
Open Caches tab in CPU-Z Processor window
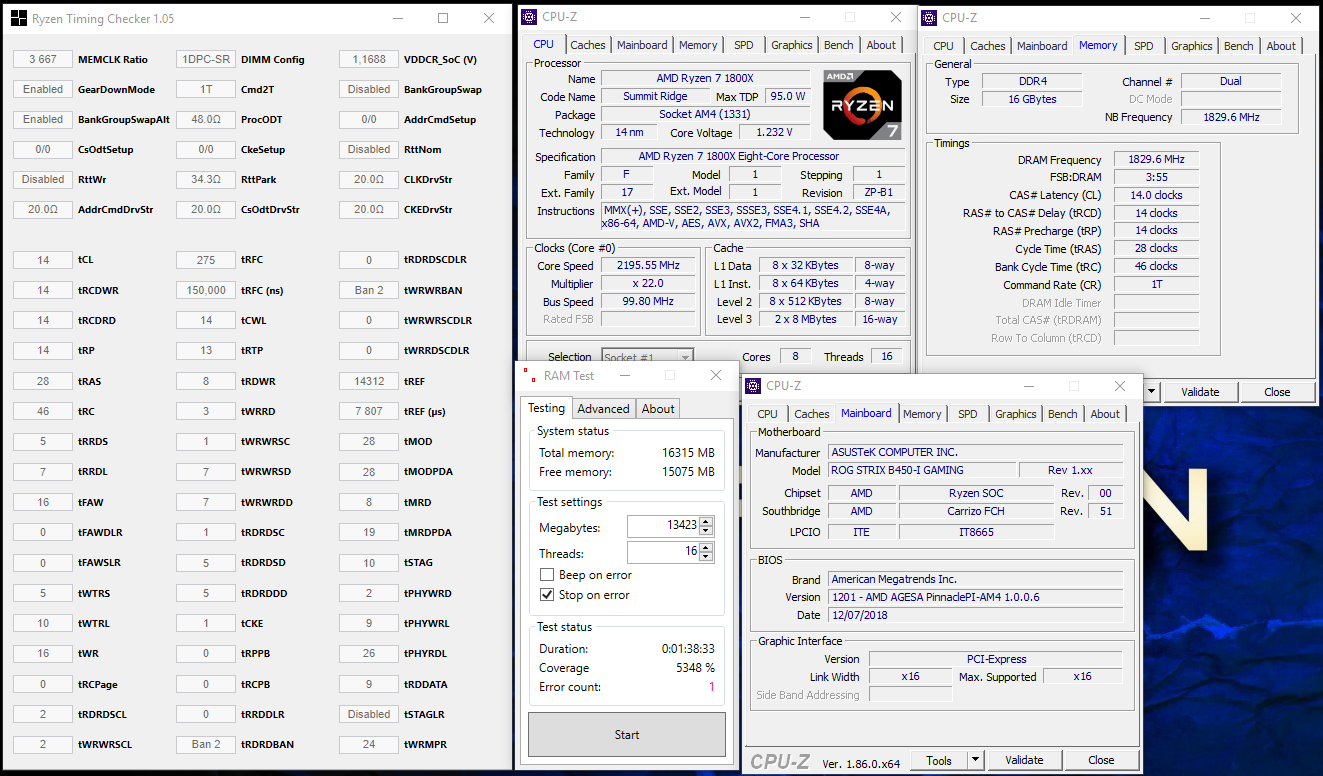coord(588,45)
